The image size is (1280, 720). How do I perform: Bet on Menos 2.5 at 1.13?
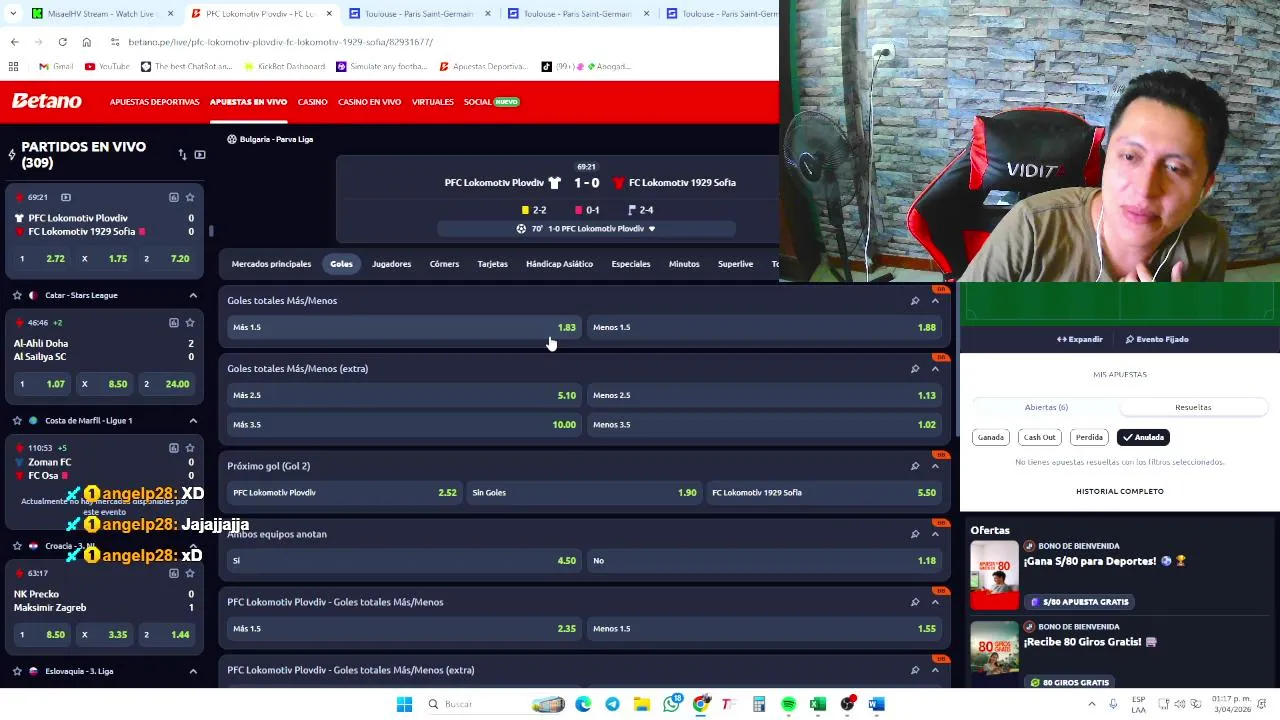pos(764,395)
